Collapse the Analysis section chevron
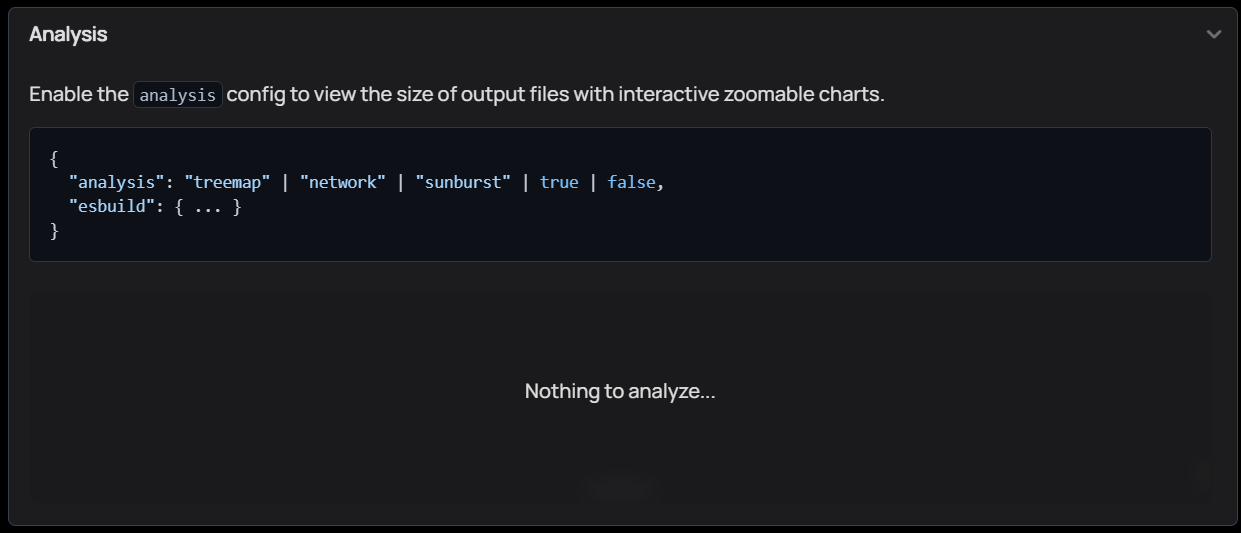 click(x=1214, y=35)
